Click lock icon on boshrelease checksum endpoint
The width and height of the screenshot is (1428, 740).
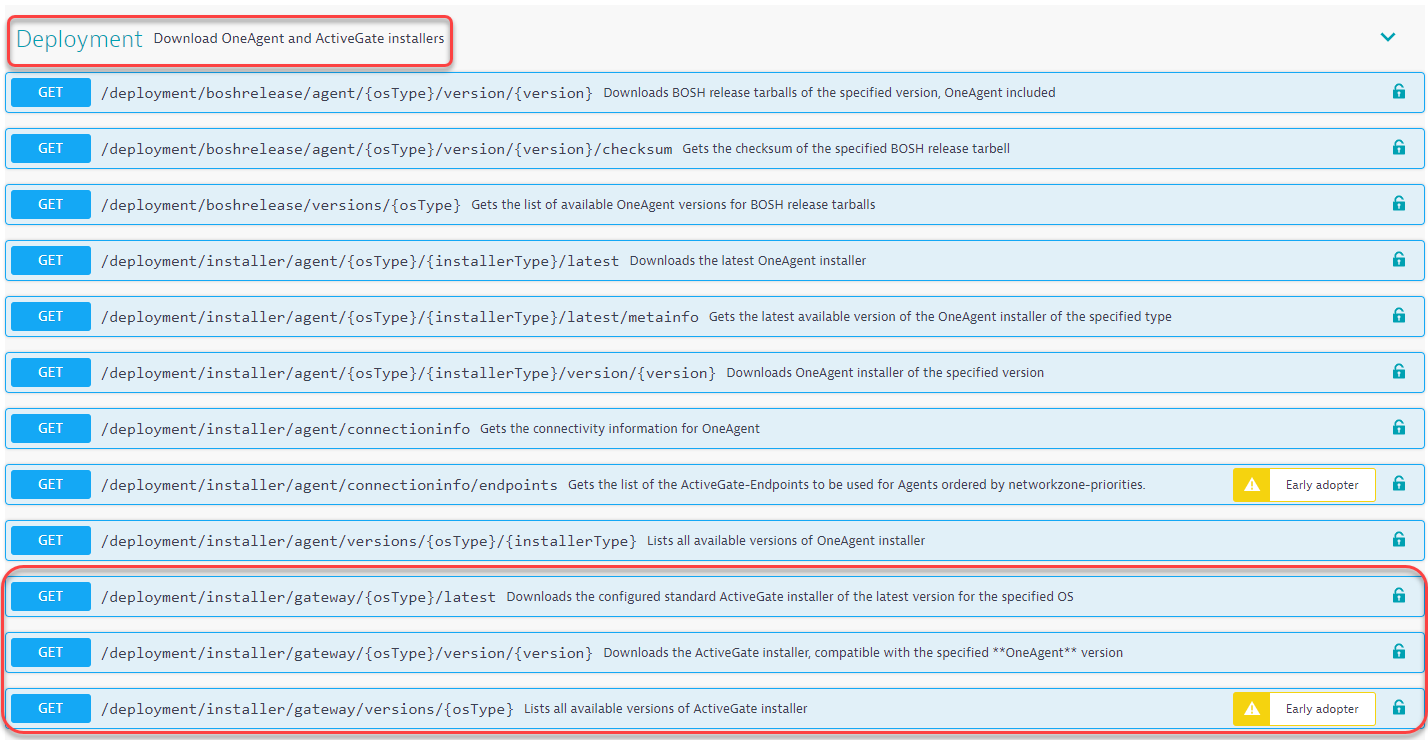(x=1398, y=148)
